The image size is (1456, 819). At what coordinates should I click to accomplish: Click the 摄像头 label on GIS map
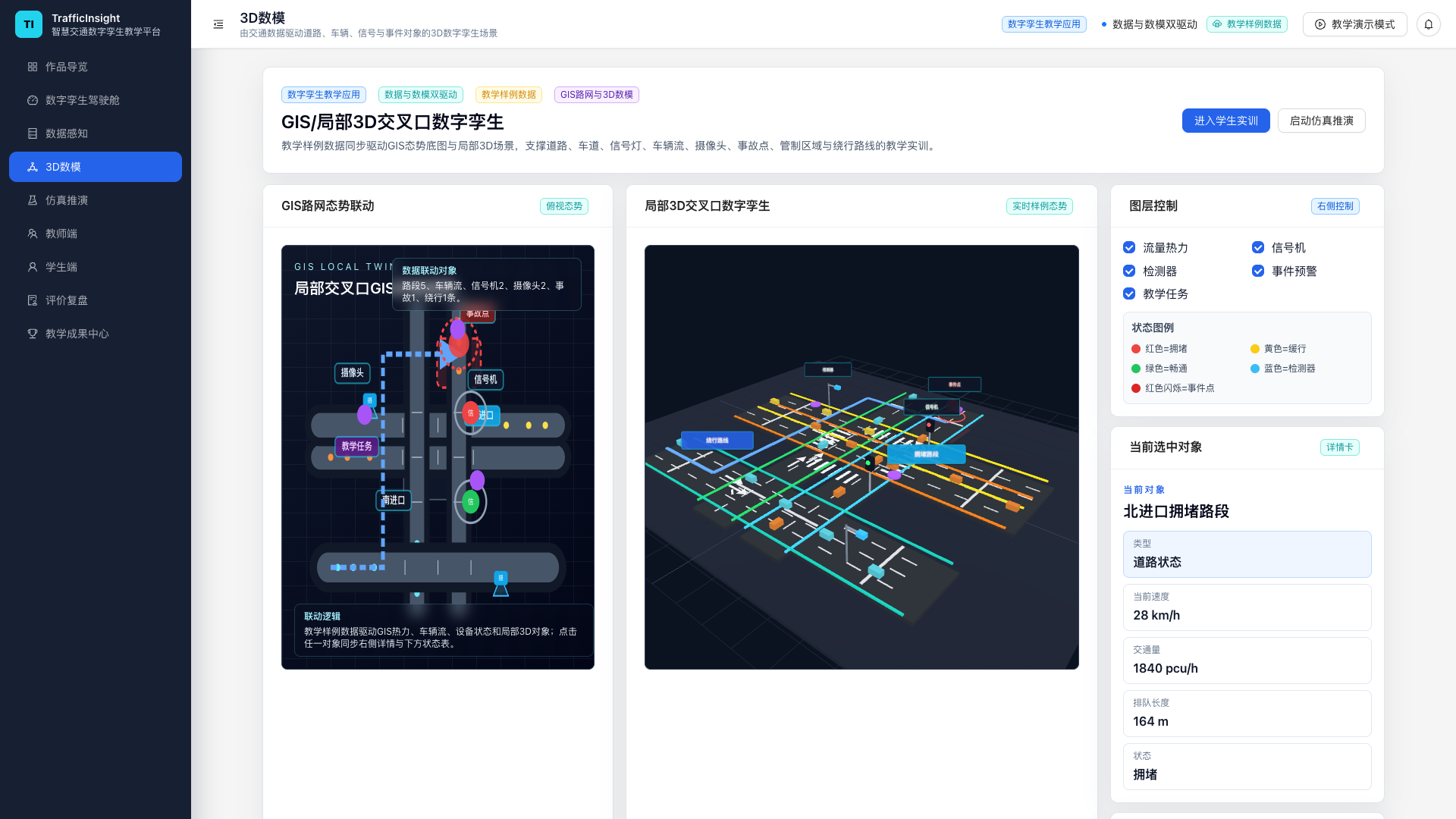[352, 372]
